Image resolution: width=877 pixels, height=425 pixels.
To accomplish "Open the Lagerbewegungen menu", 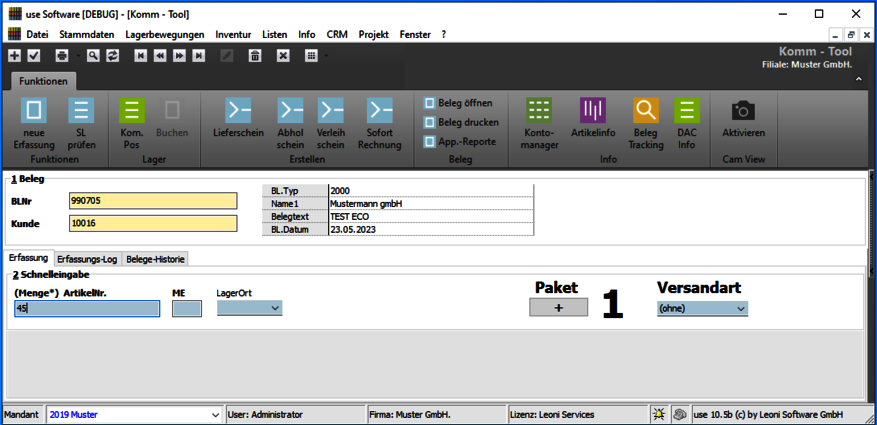I will [x=165, y=34].
